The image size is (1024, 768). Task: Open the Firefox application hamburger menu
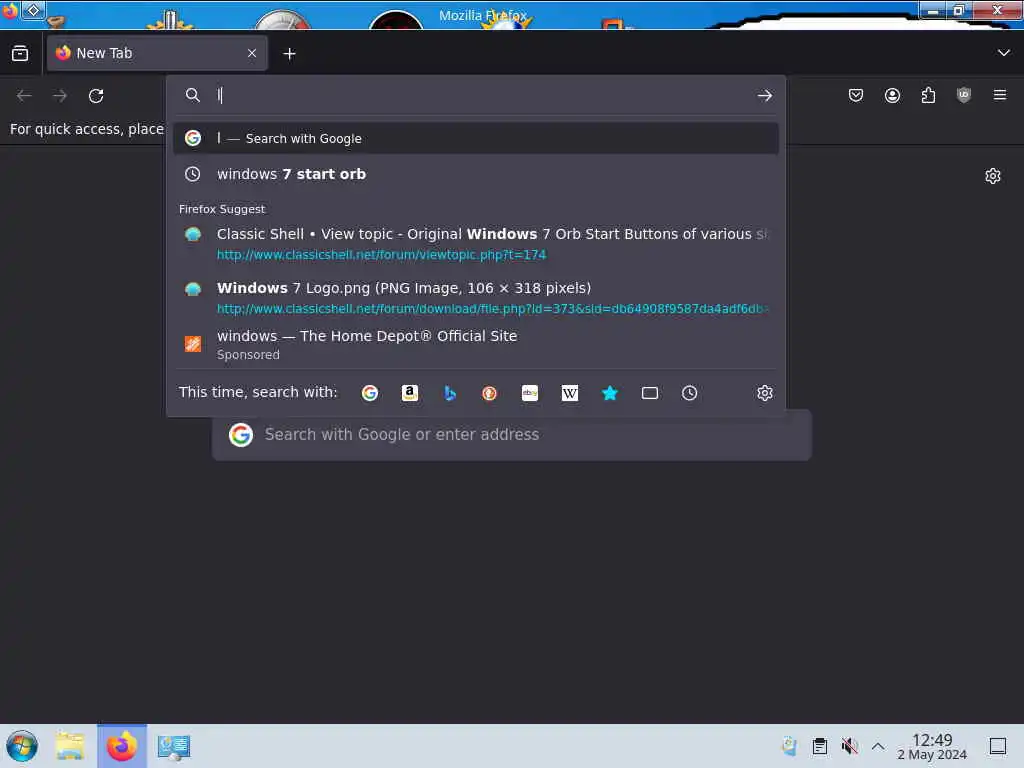click(1000, 95)
